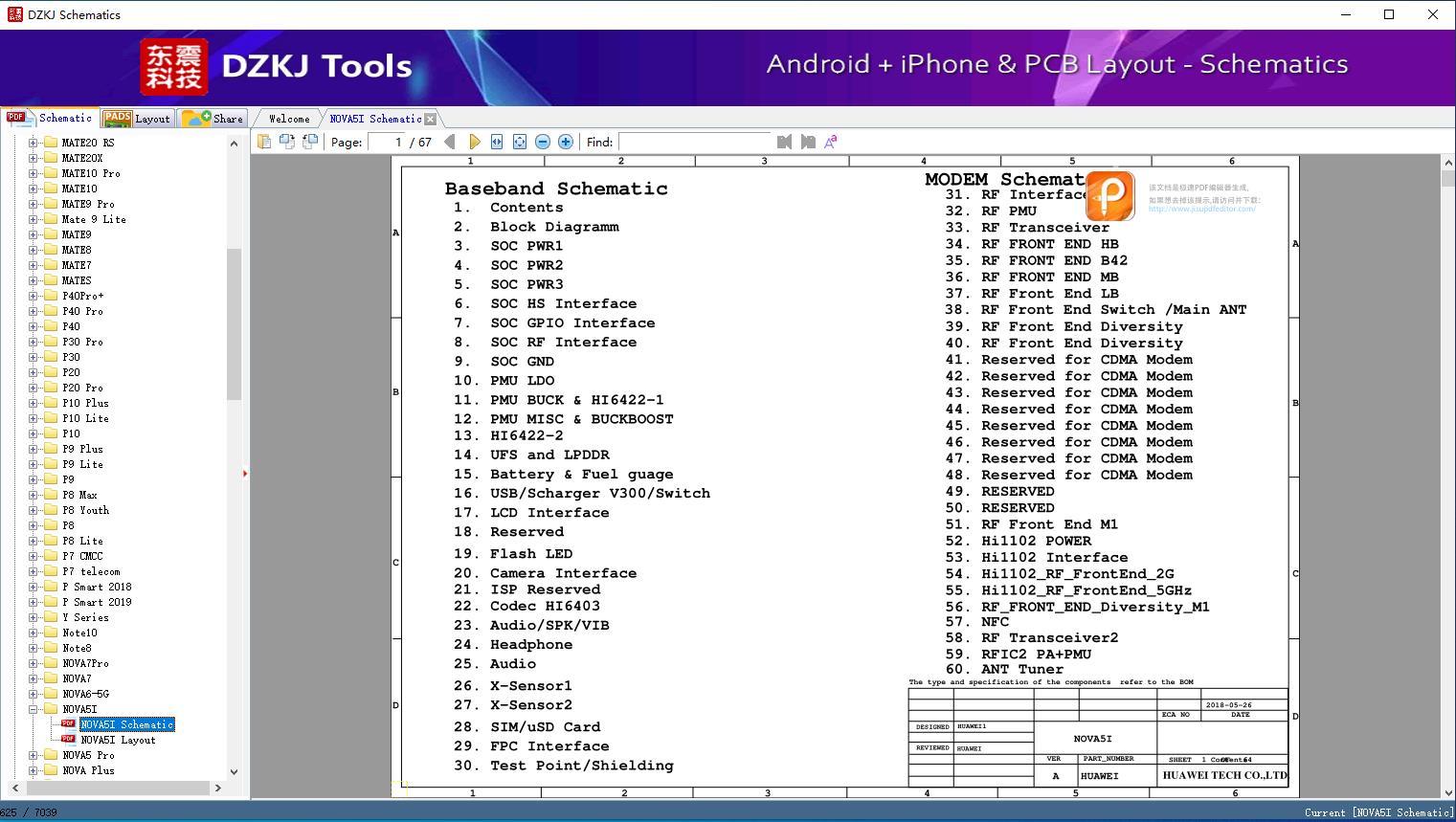Expand the P40Pro+ folder
The height and width of the screenshot is (822, 1456).
[34, 296]
